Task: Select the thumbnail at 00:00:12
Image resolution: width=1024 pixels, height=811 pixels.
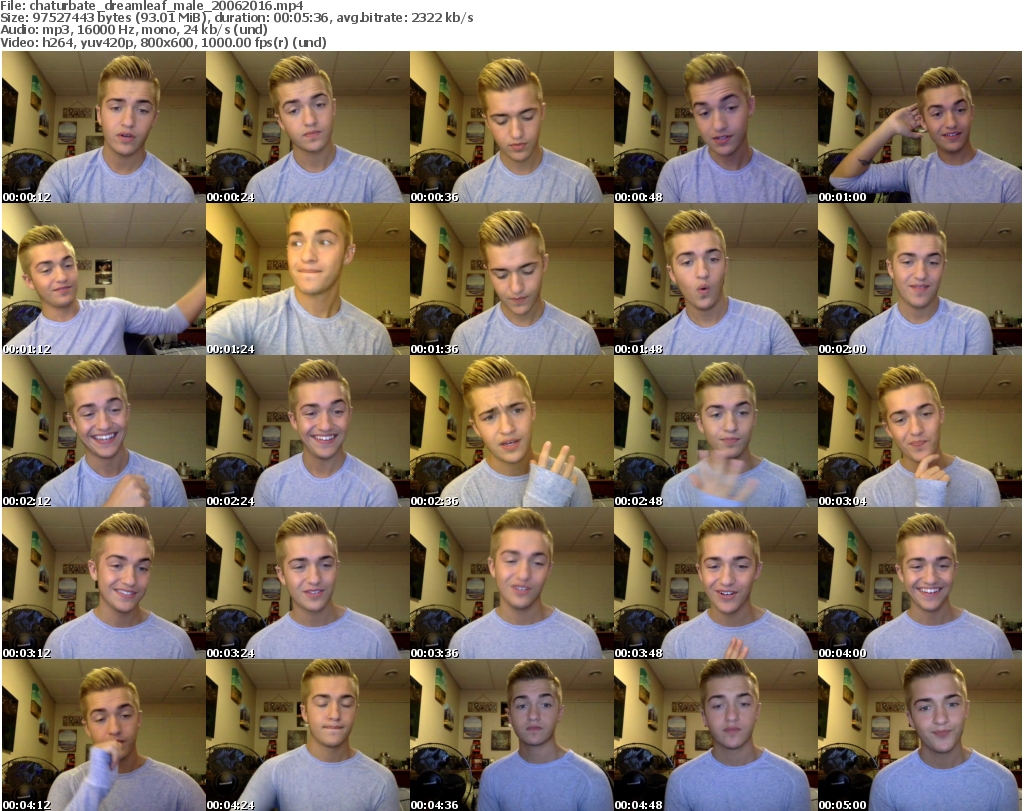Action: [104, 127]
